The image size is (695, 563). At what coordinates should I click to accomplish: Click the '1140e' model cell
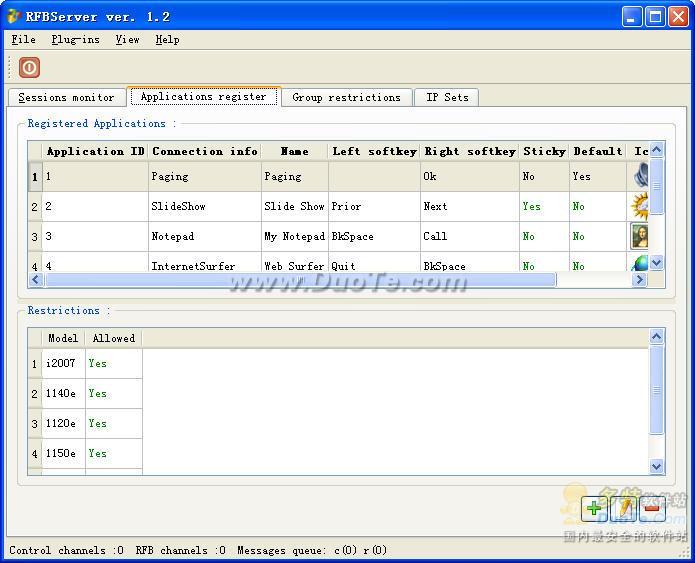click(63, 394)
